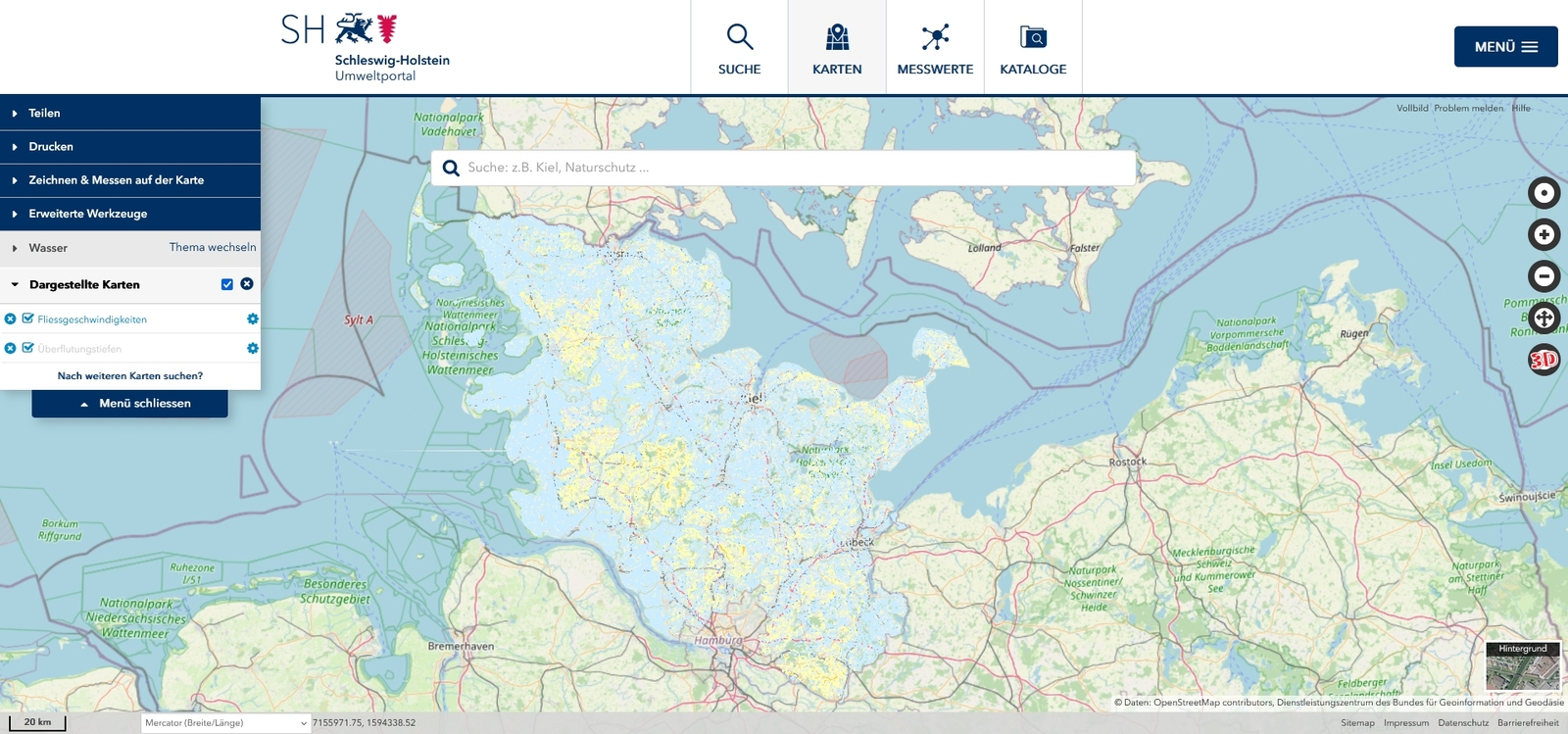Remove all displayed maps via header X icon
This screenshot has height=734, width=1568.
point(247,284)
